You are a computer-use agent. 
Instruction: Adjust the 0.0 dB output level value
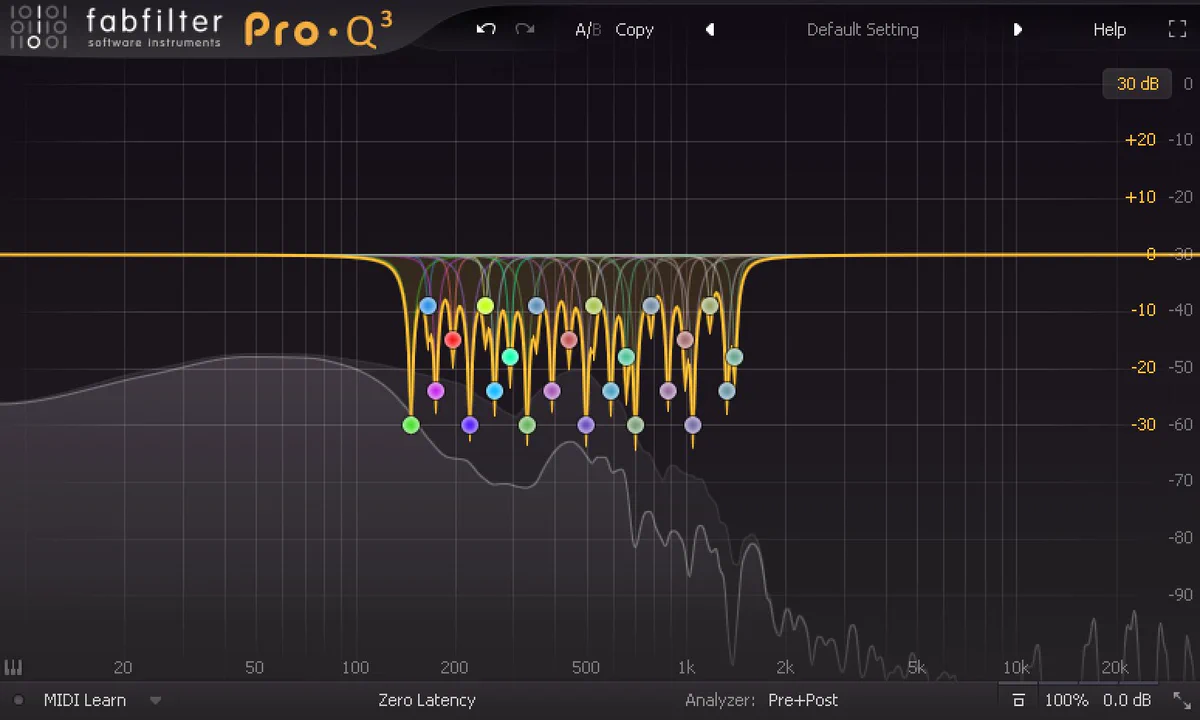point(1127,700)
